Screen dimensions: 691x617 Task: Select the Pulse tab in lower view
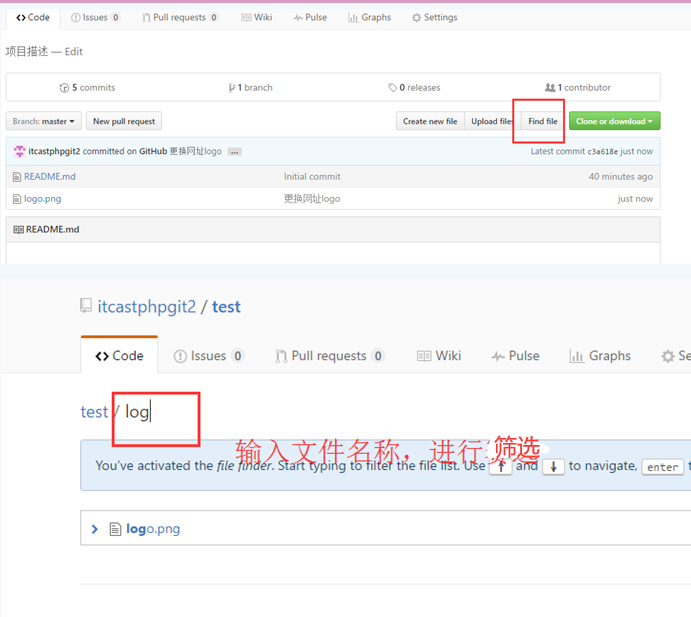tap(515, 356)
